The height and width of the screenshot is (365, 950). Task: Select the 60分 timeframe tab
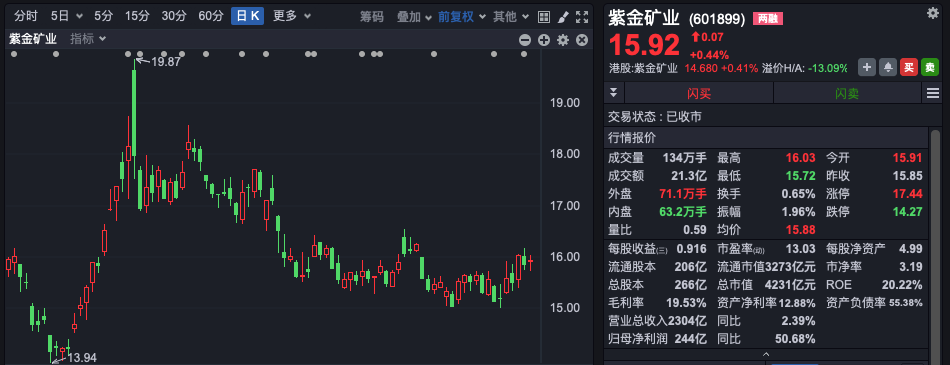[211, 16]
